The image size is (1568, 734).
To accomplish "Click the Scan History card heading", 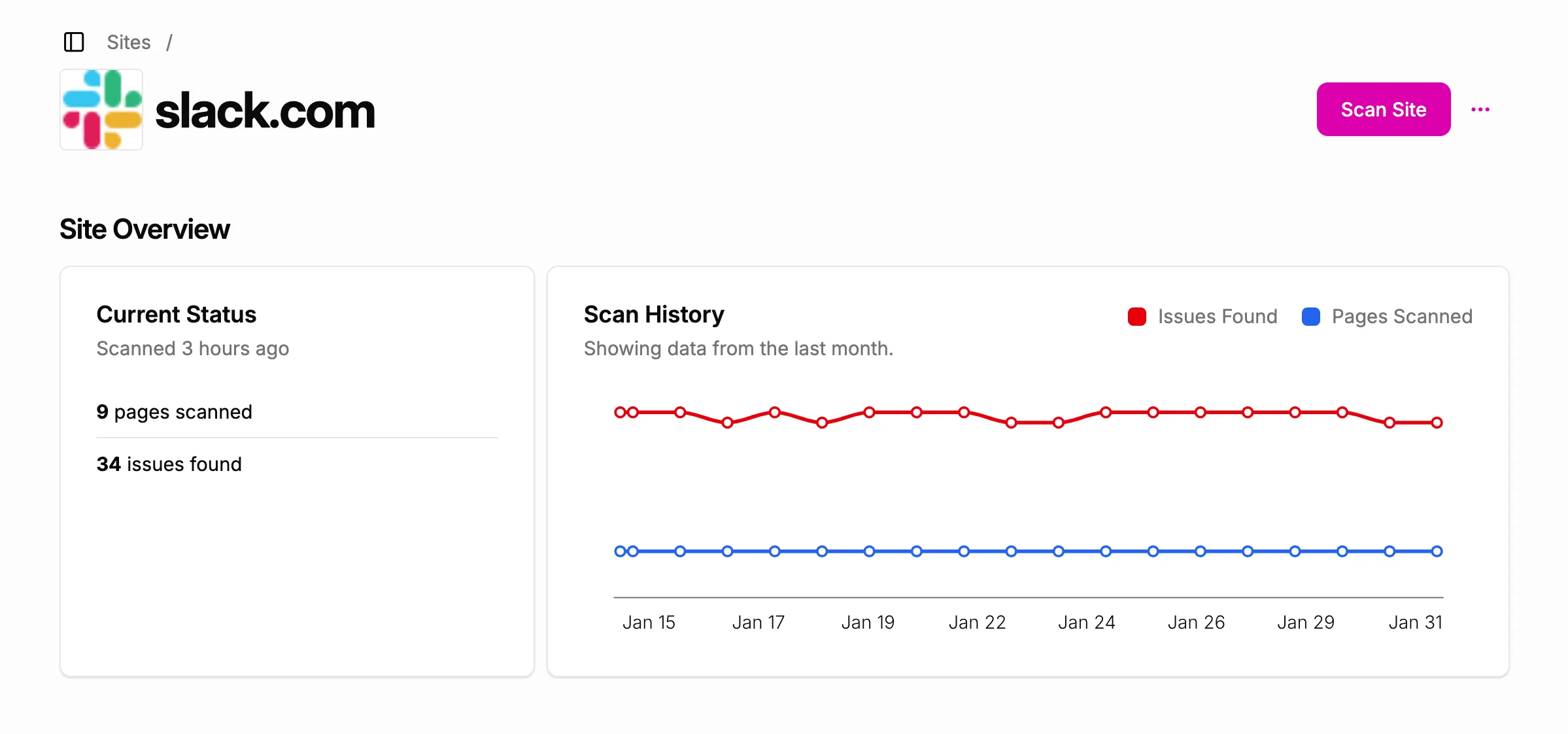I will (x=654, y=315).
